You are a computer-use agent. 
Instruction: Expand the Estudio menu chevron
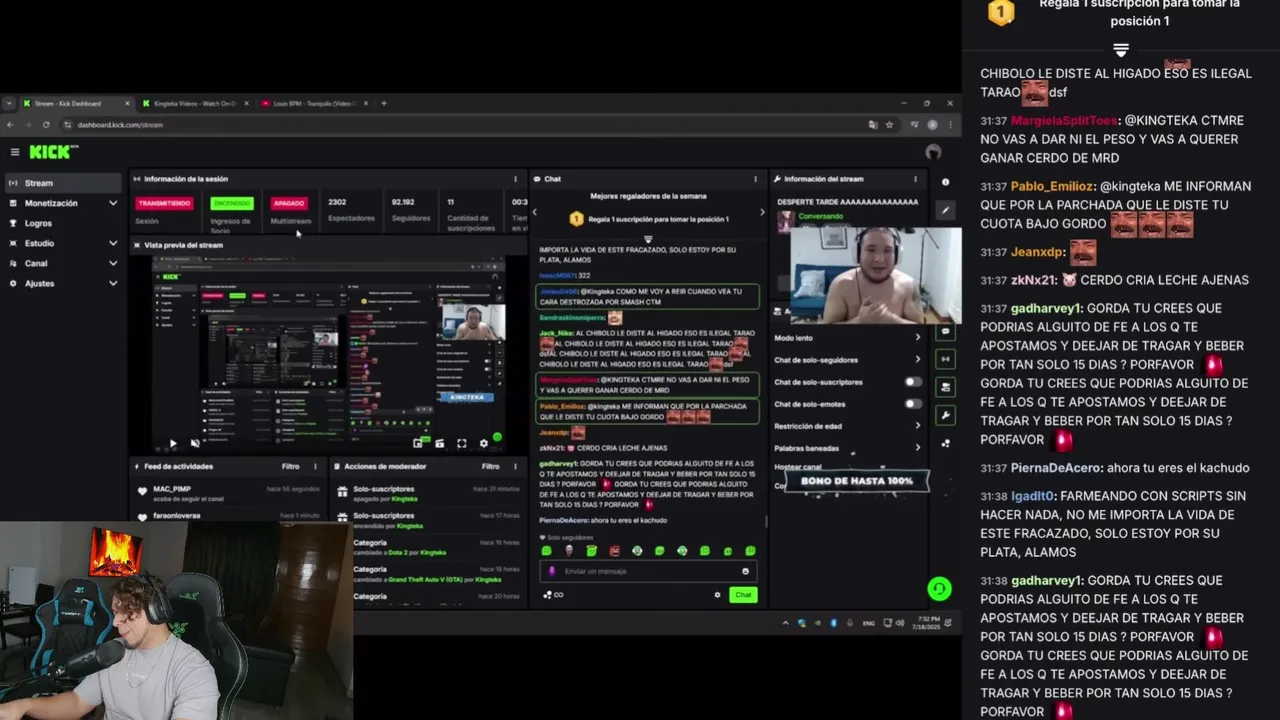tap(113, 243)
